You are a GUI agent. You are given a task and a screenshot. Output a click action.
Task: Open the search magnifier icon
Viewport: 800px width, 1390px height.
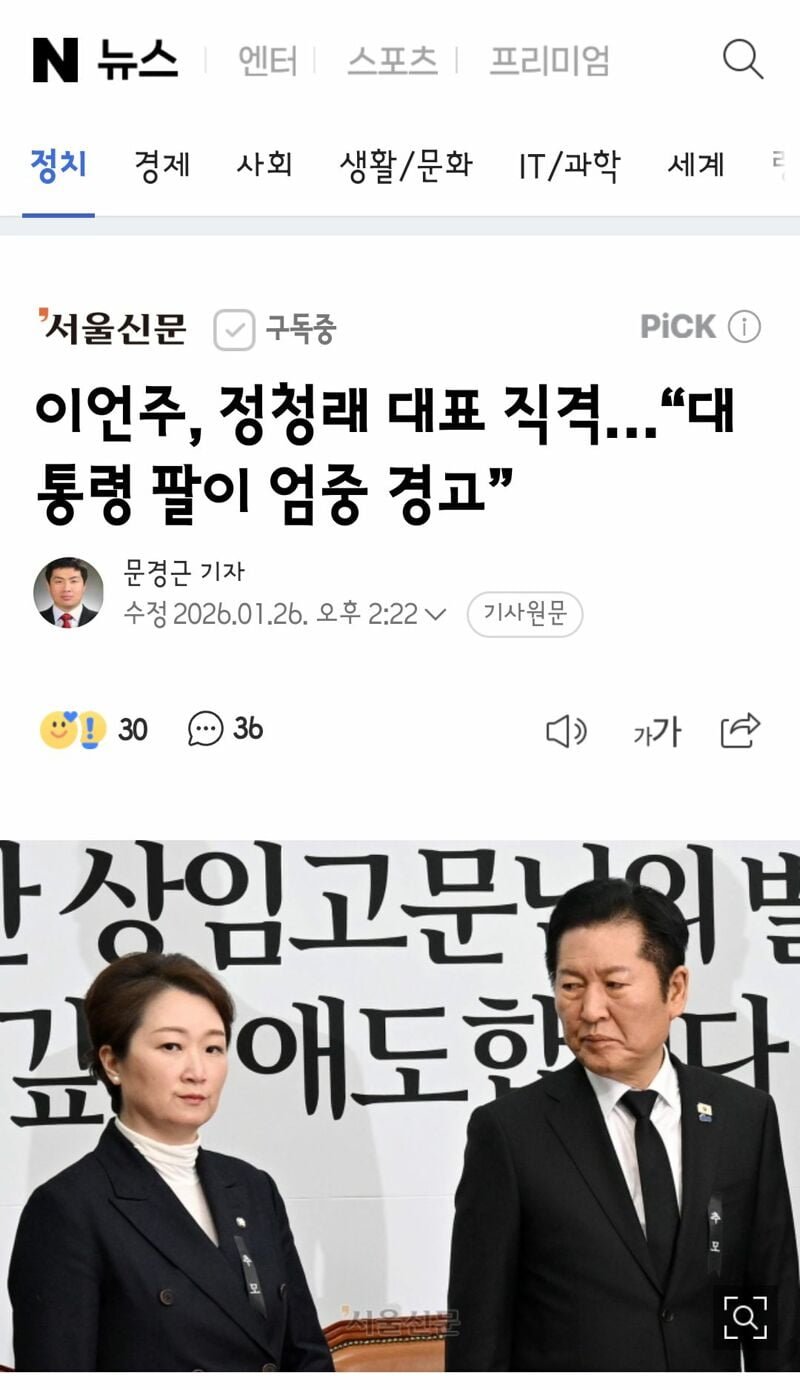[743, 60]
